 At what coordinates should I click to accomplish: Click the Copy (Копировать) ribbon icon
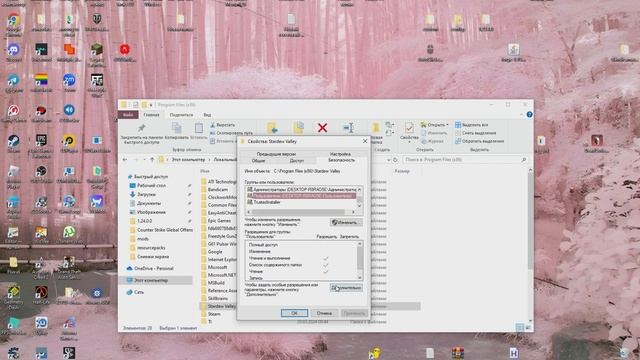pyautogui.click(x=177, y=129)
